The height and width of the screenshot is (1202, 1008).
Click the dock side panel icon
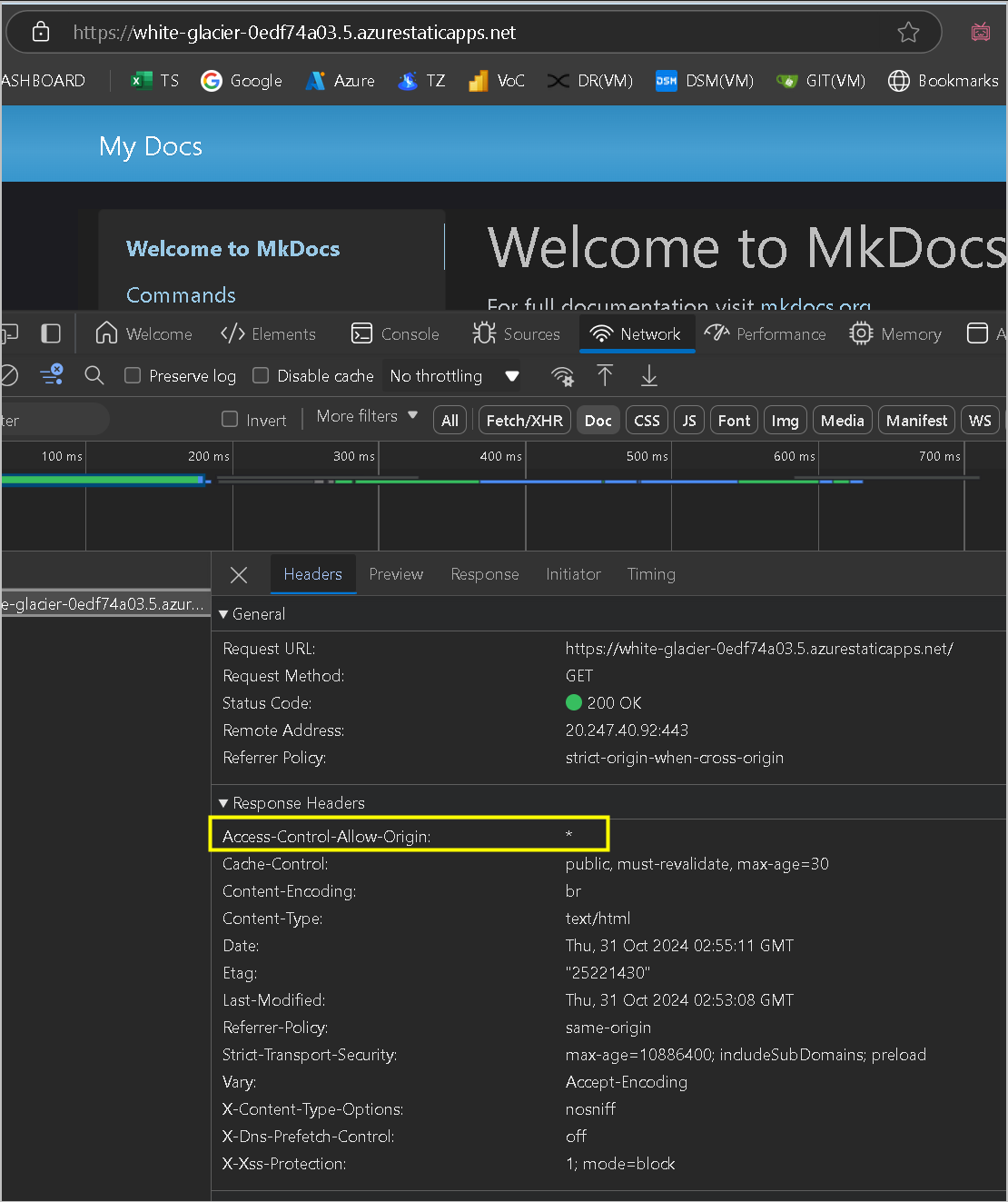point(51,333)
